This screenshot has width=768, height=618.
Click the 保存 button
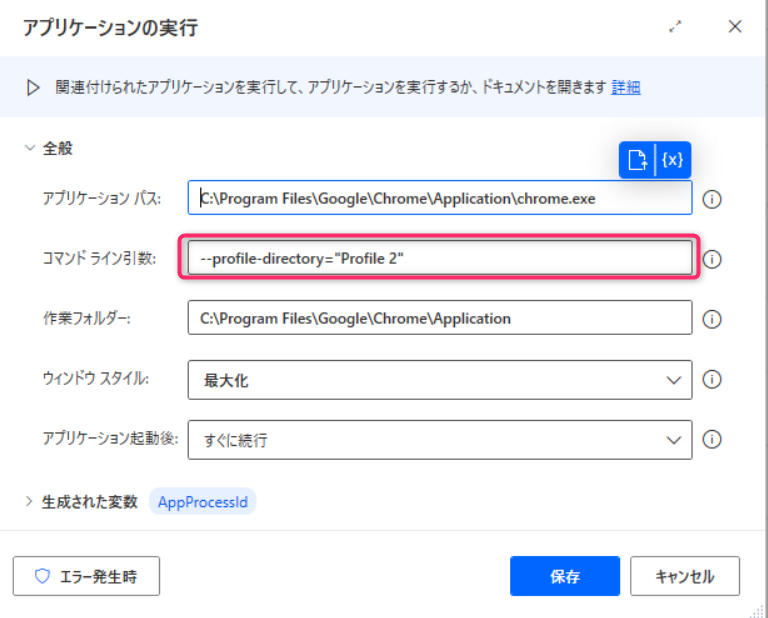tap(565, 576)
